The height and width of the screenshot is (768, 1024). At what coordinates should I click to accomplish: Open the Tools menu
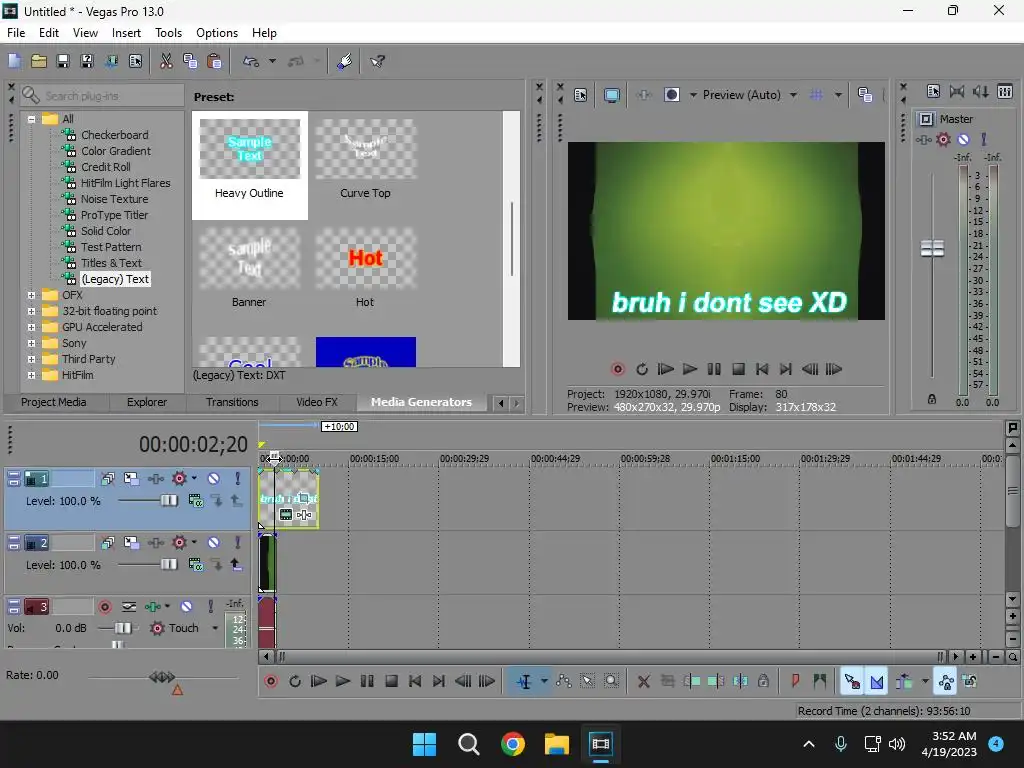(x=168, y=33)
